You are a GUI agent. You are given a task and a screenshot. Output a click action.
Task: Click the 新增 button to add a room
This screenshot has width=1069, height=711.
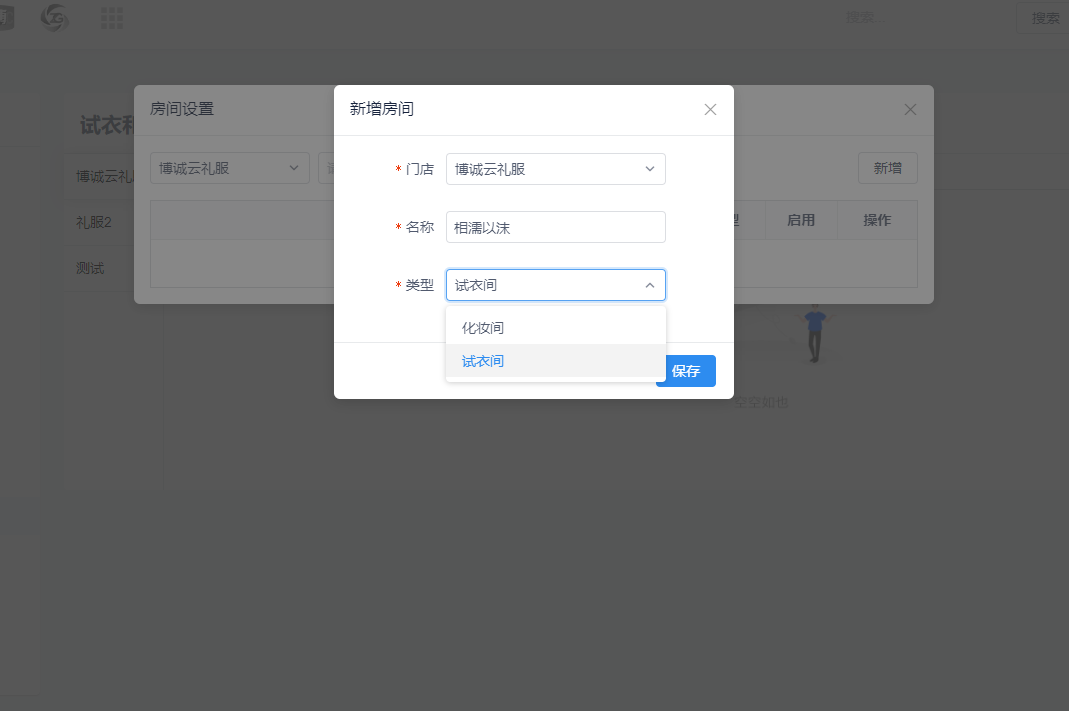pyautogui.click(x=887, y=167)
